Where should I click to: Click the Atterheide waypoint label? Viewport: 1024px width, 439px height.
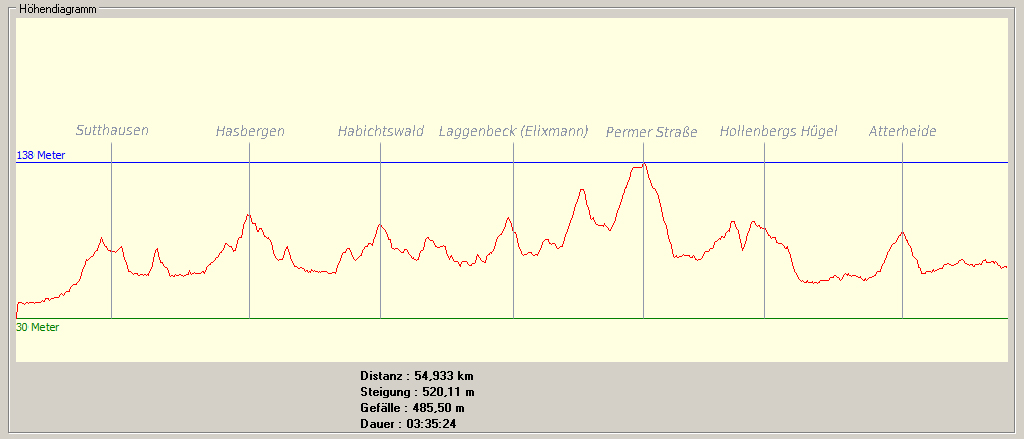pos(902,131)
